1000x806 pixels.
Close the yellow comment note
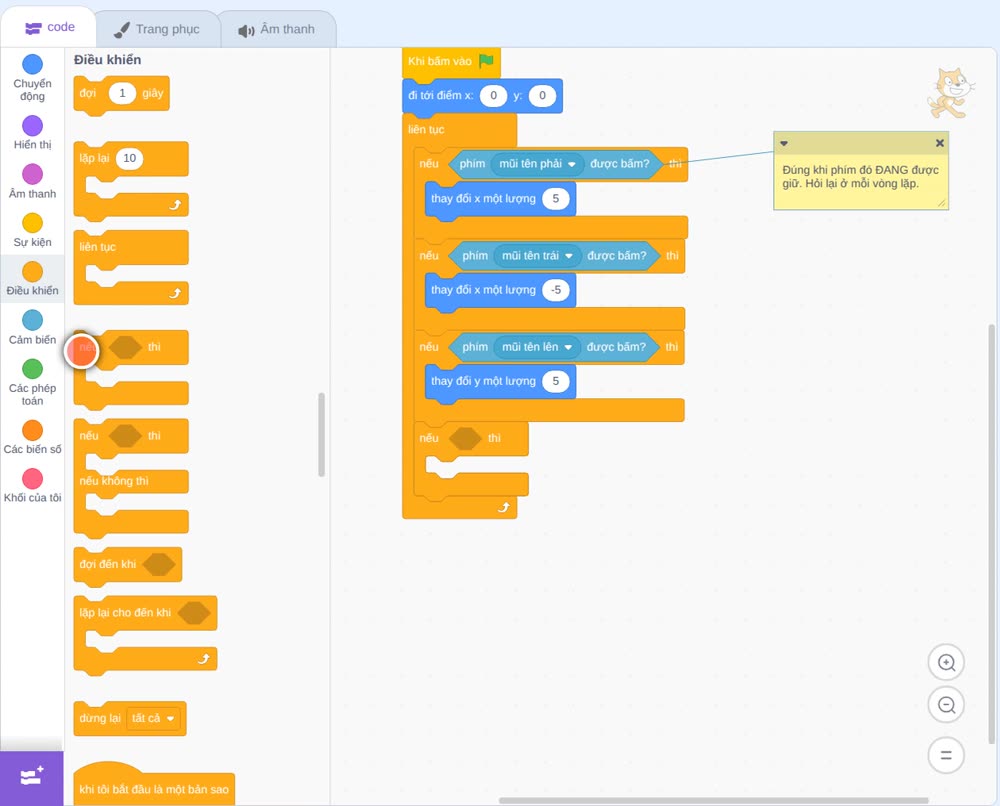(x=939, y=143)
